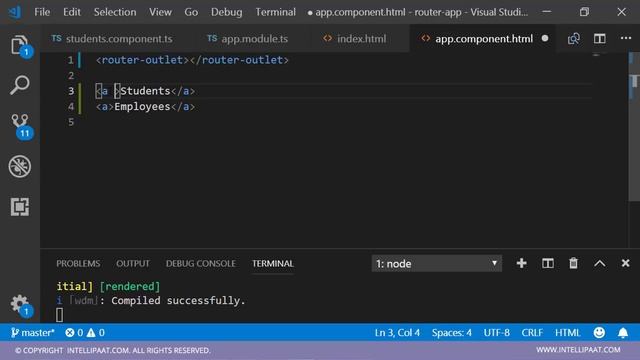Open the Debug menu
640x360 pixels.
(x=227, y=12)
